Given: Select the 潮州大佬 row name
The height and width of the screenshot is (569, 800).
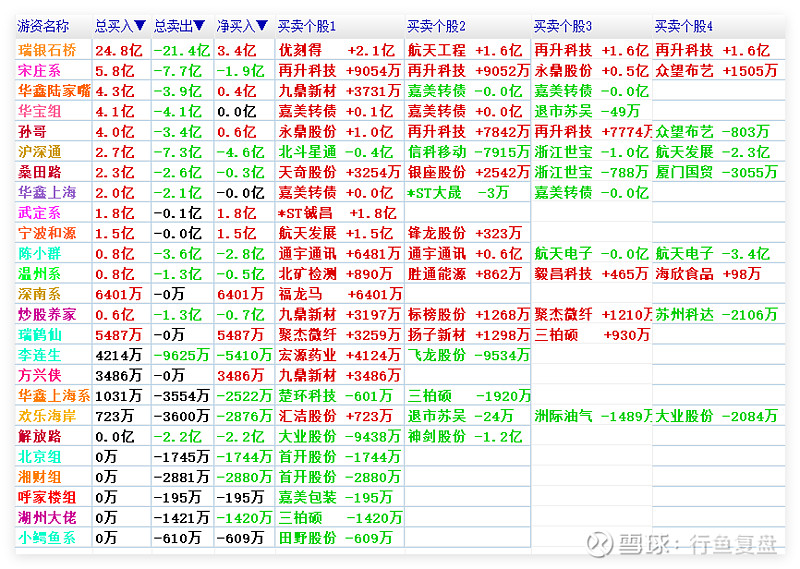Looking at the screenshot, I should click(47, 518).
